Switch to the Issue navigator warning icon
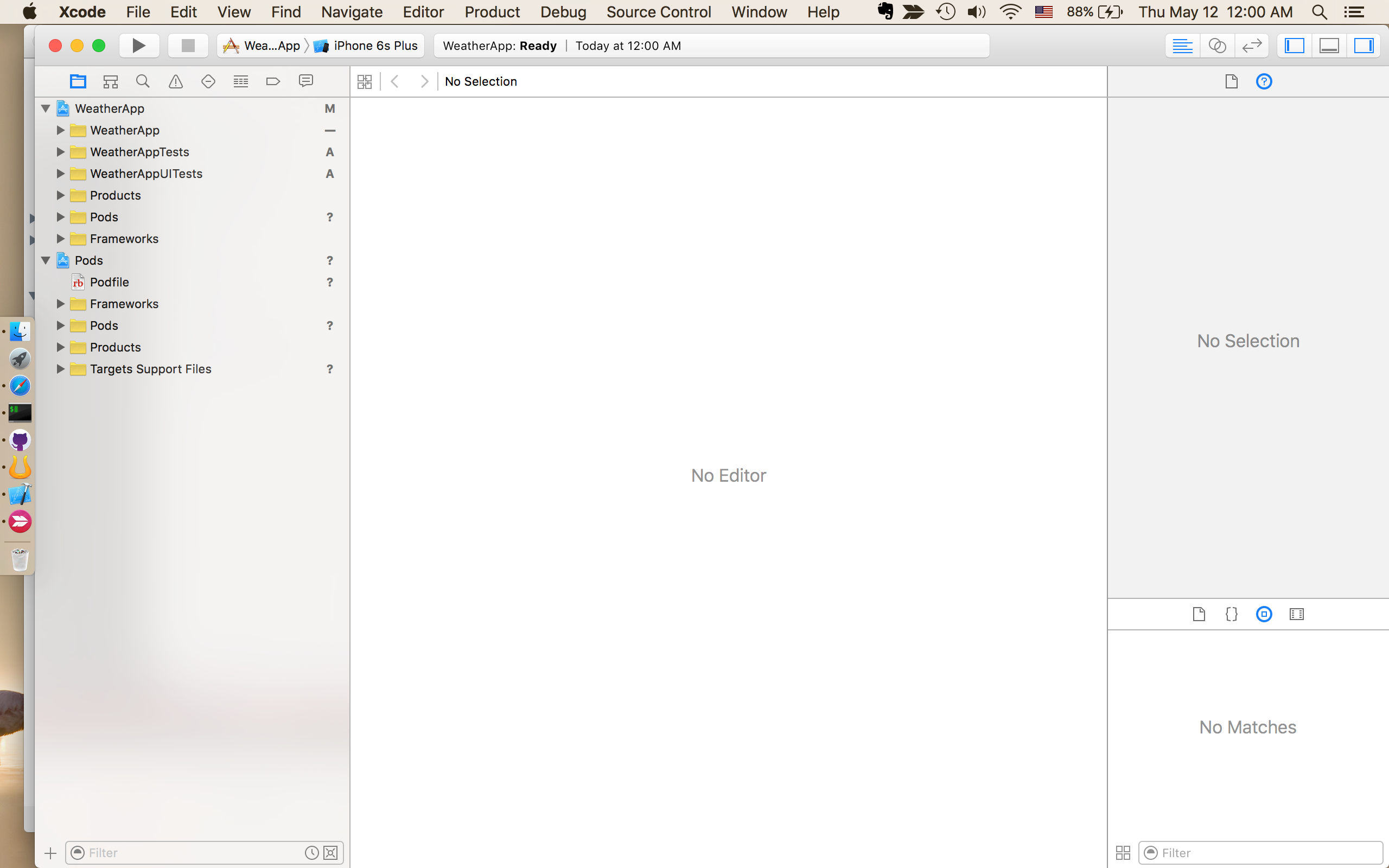 pyautogui.click(x=176, y=81)
